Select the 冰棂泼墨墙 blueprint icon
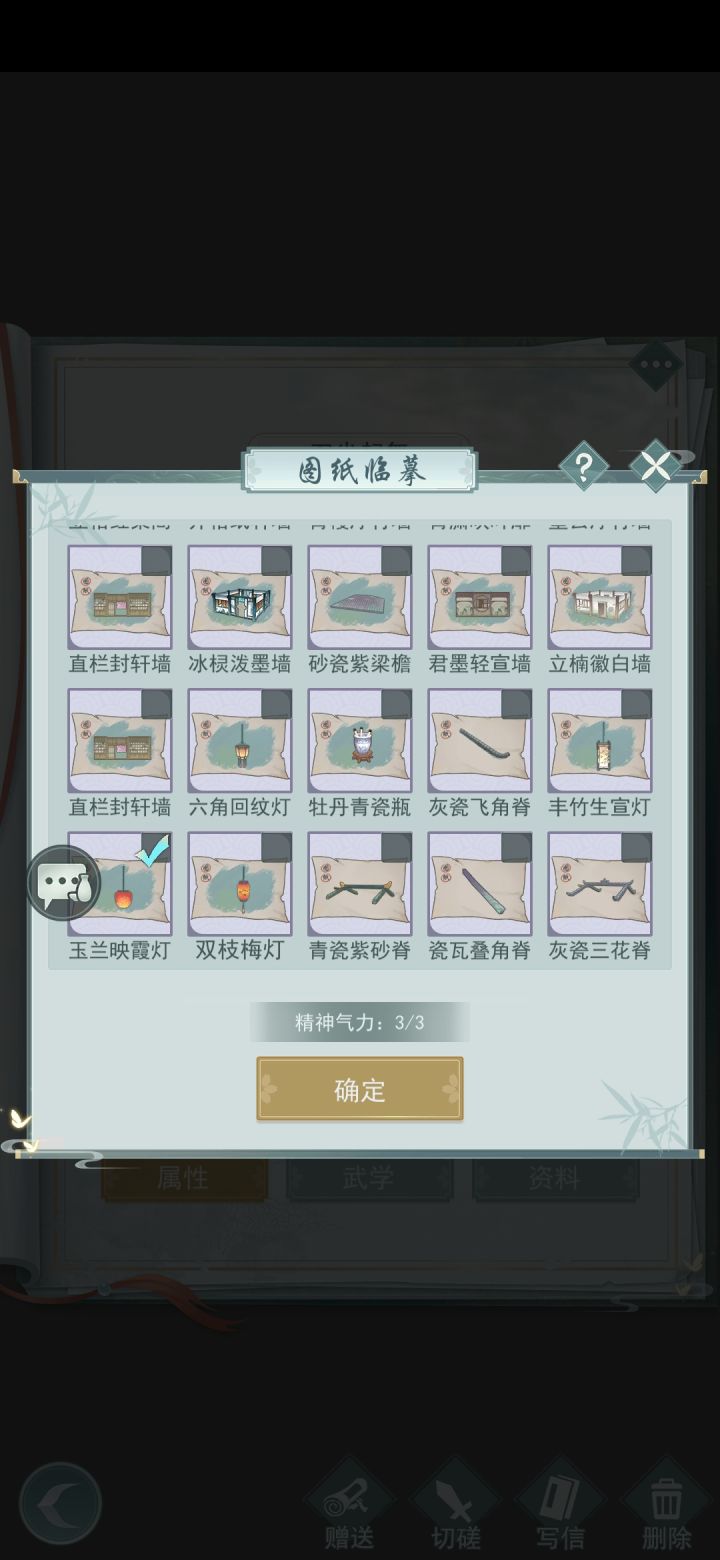Viewport: 720px width, 1560px height. pos(240,597)
